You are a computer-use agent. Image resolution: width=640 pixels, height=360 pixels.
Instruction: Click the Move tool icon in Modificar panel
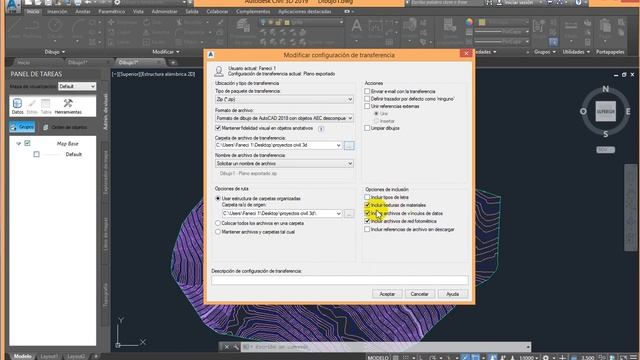click(111, 22)
